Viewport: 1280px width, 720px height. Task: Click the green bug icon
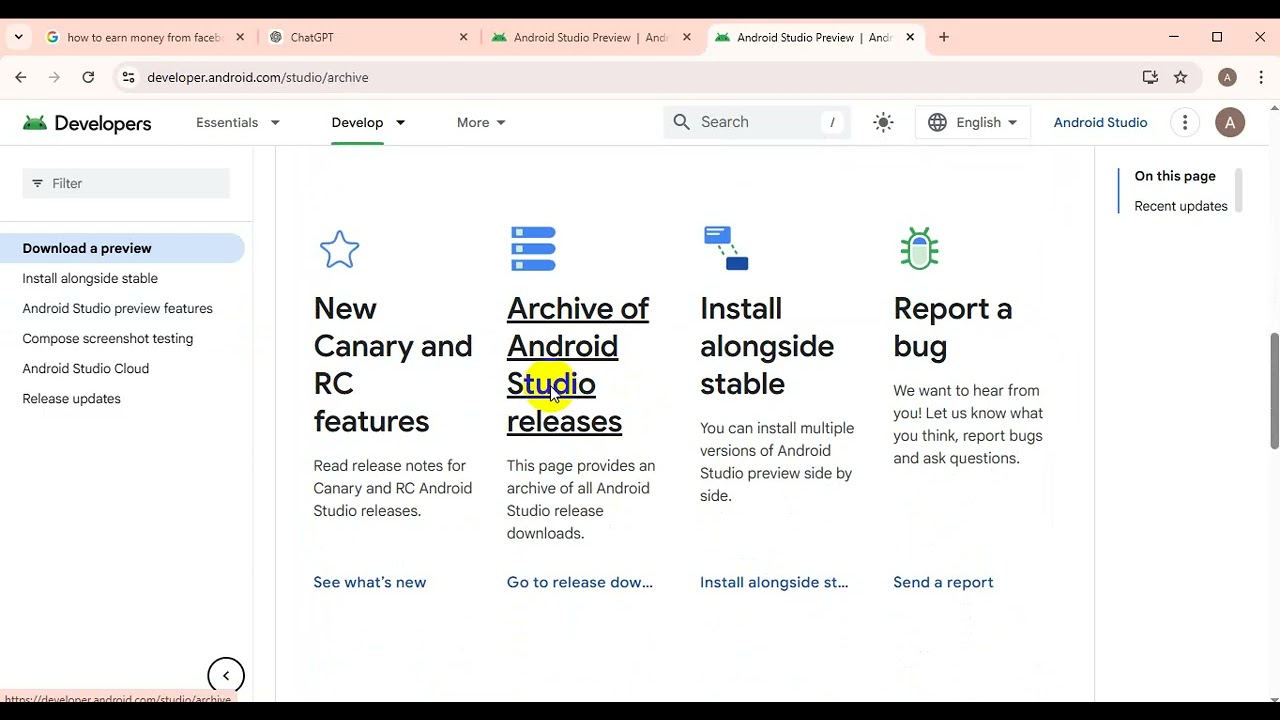point(919,248)
